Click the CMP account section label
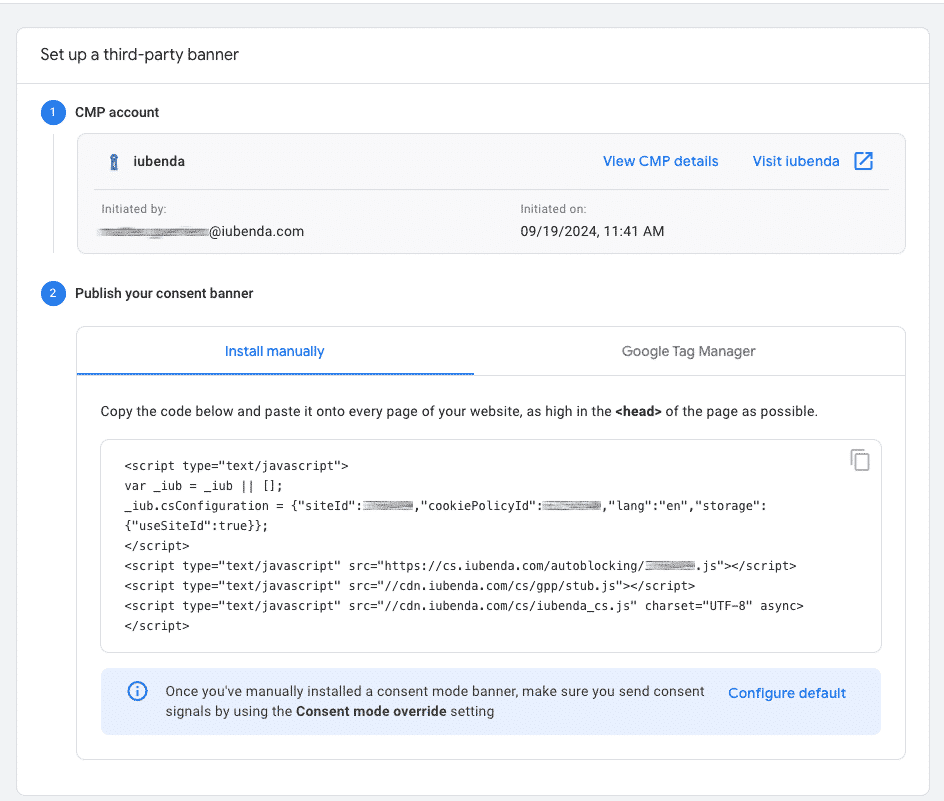 115,112
